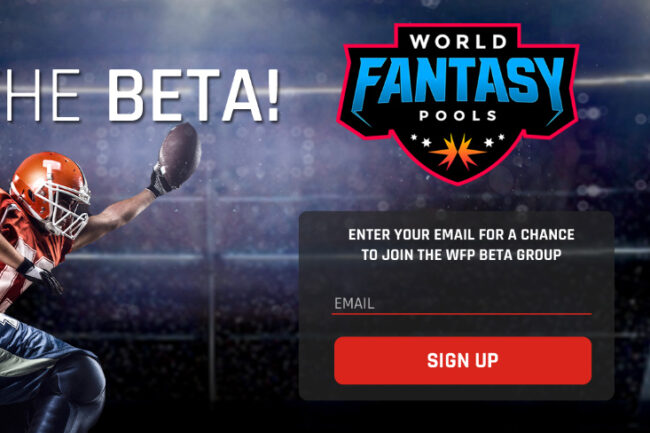The height and width of the screenshot is (433, 650).
Task: Click the World Fantasy Pools shield logo
Action: tap(458, 104)
